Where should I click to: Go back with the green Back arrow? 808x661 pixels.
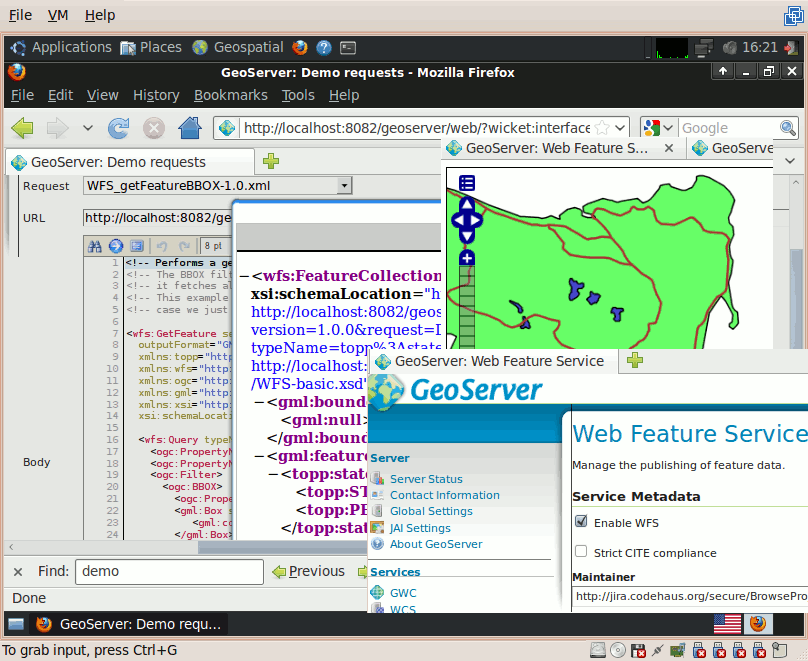22,127
